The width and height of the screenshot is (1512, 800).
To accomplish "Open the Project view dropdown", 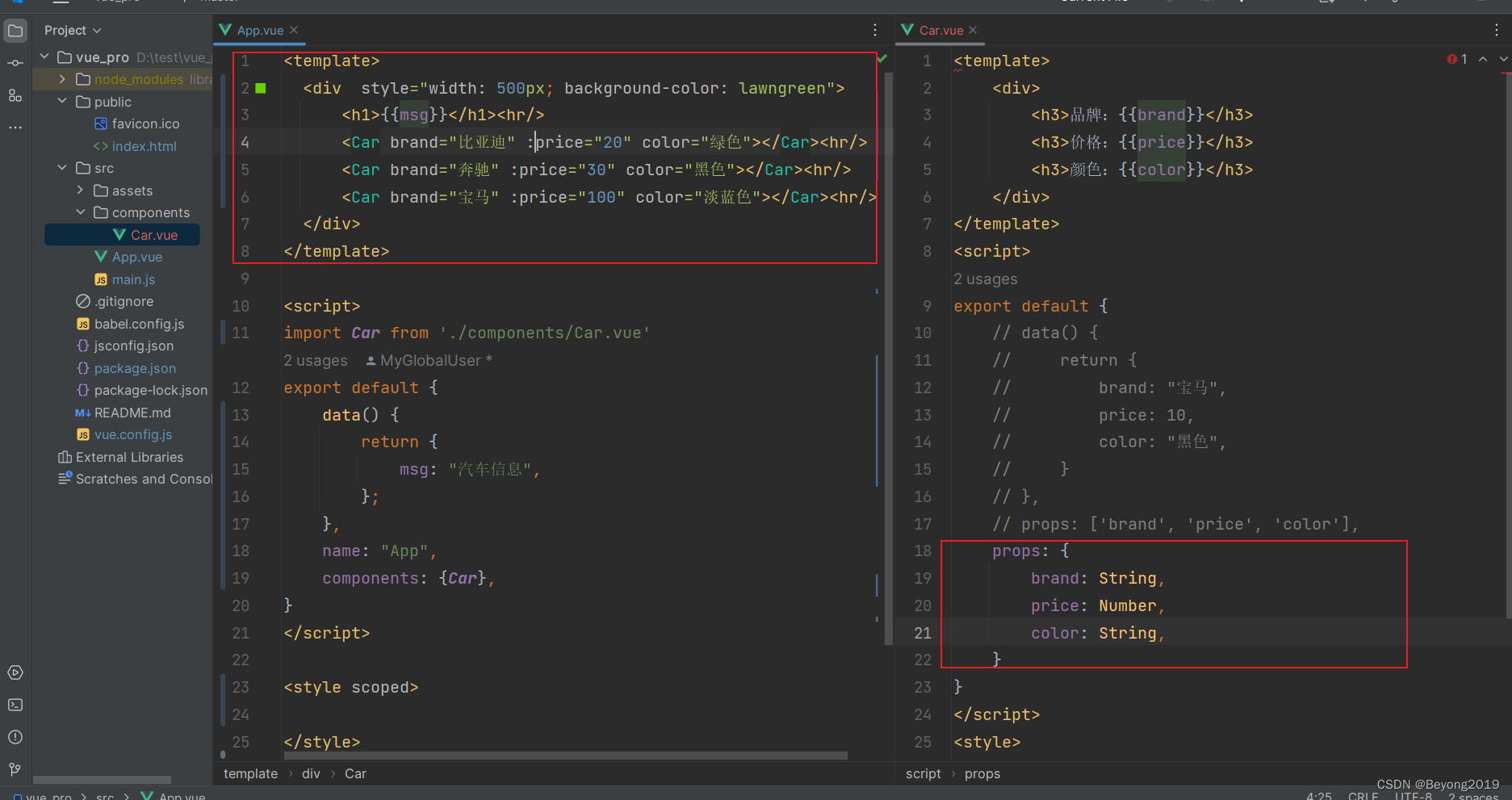I will point(73,30).
